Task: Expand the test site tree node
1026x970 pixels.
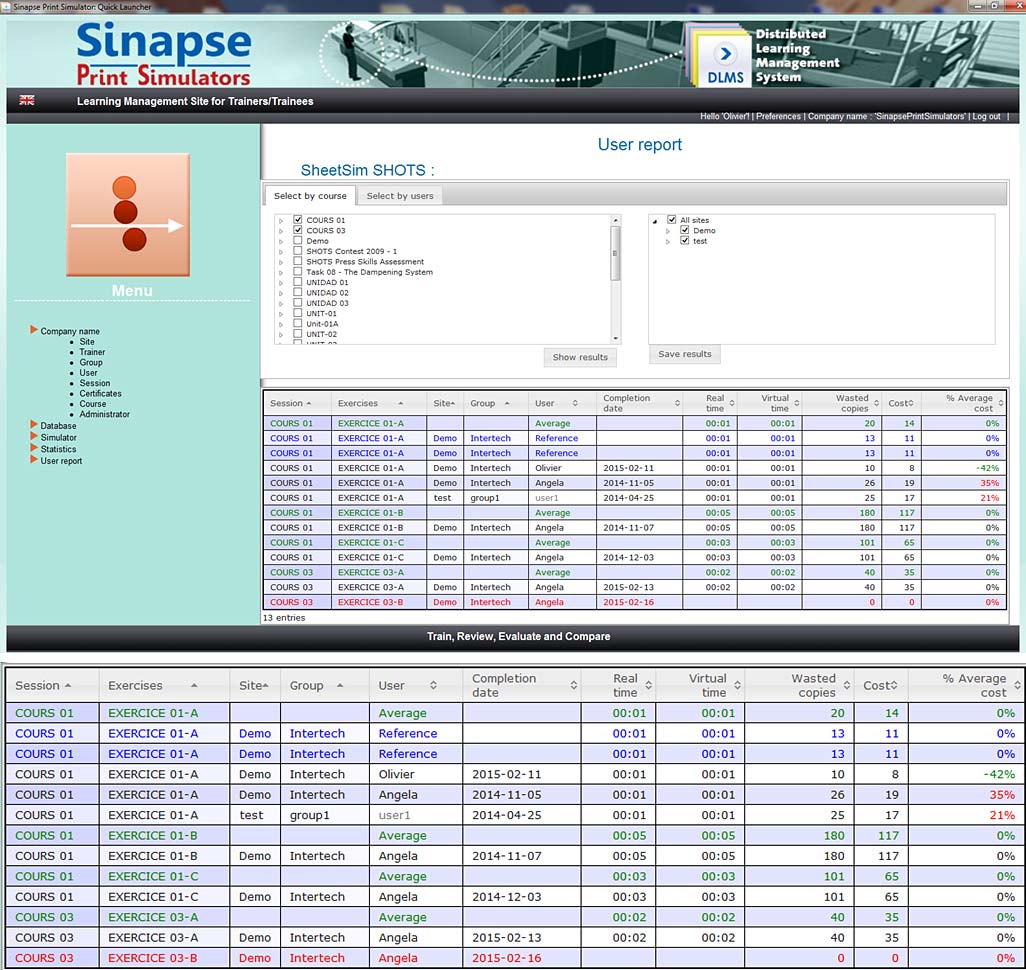Action: pos(668,242)
